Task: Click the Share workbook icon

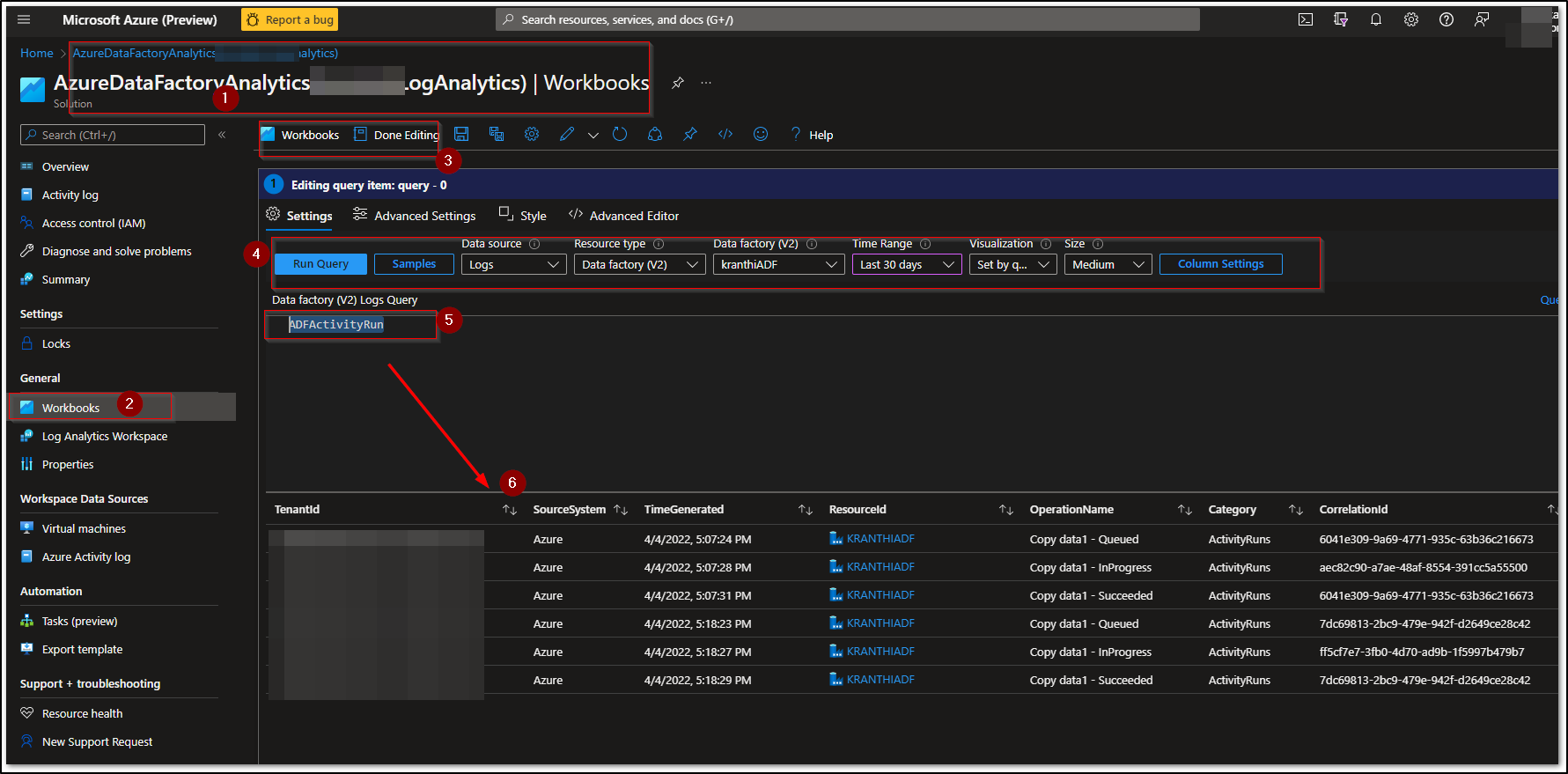Action: click(655, 134)
